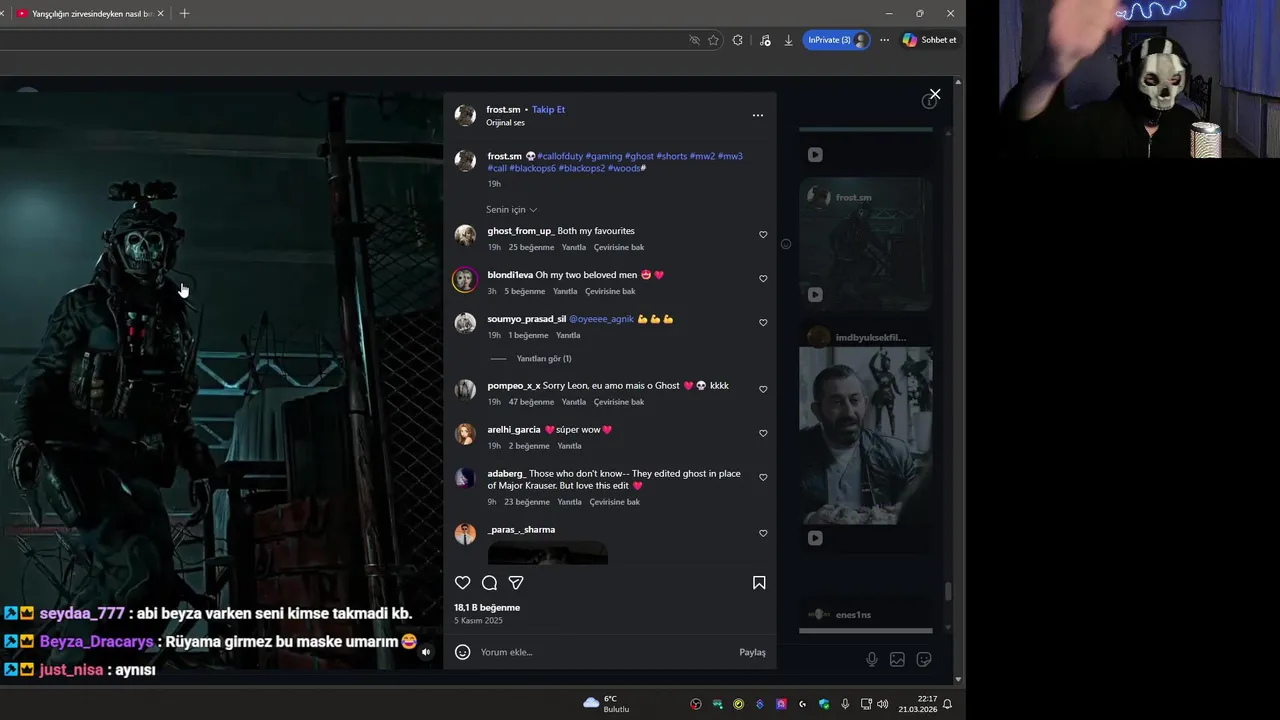The height and width of the screenshot is (720, 1280).
Task: Close the Instagram post overlay with the X
Action: coord(935,94)
